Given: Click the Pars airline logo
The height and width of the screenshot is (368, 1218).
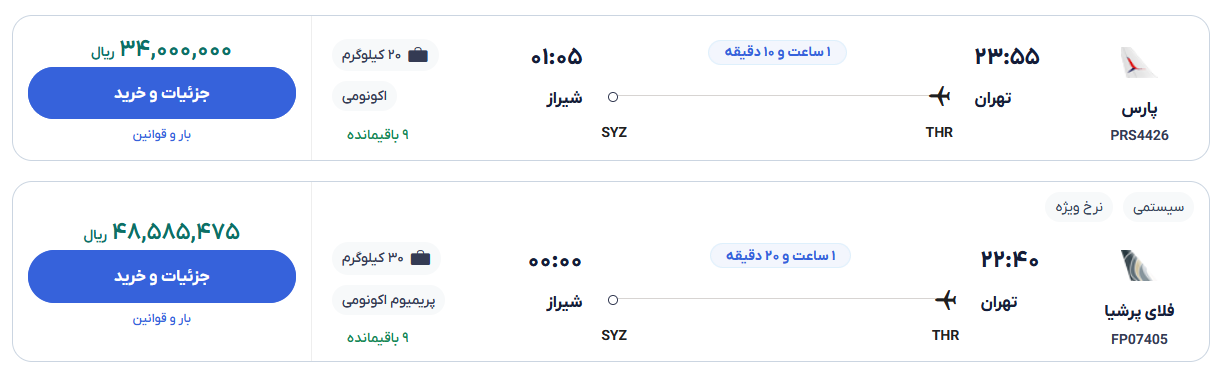Looking at the screenshot, I should [1139, 63].
